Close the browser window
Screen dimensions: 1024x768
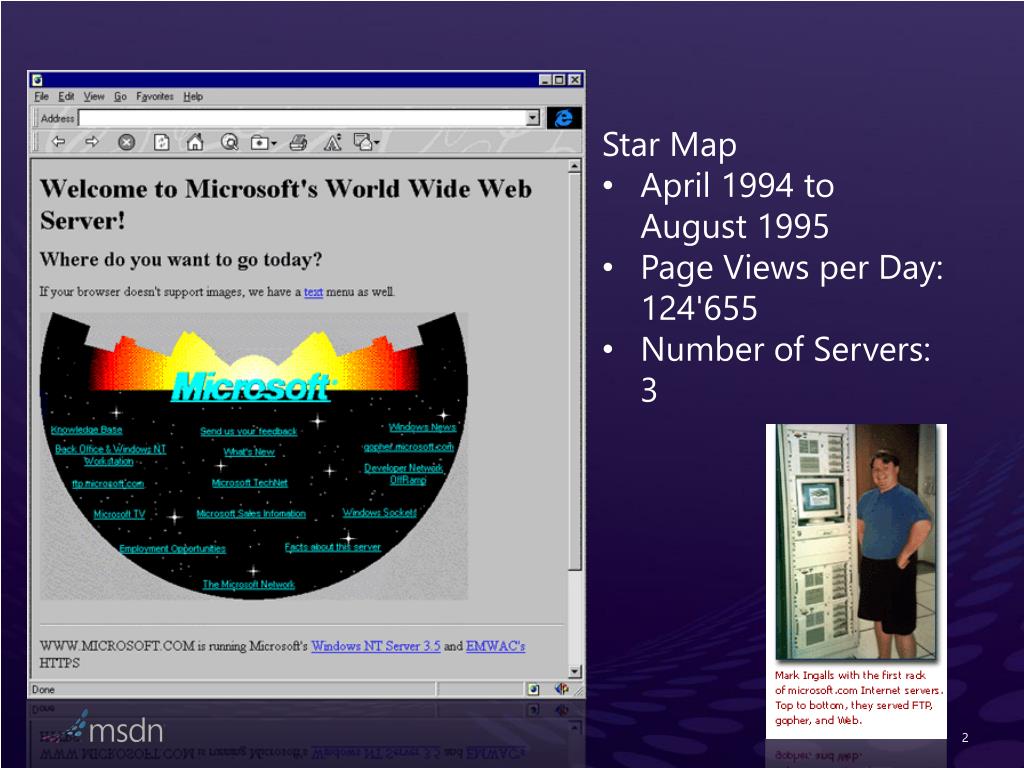(x=574, y=80)
